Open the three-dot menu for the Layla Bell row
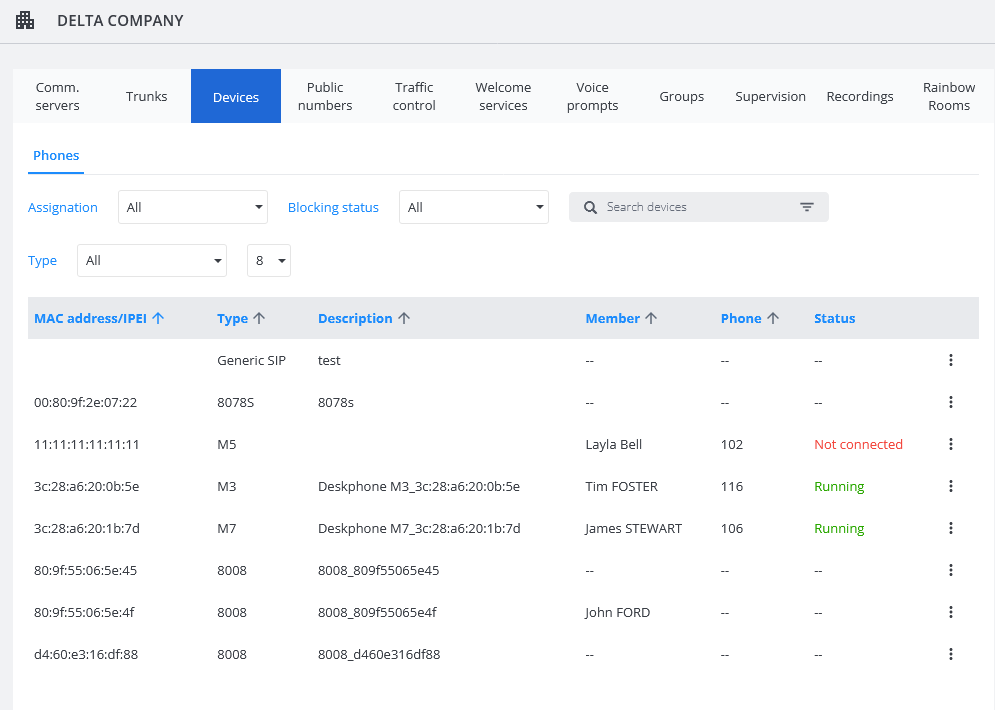Screen dimensions: 995x710 [950, 444]
